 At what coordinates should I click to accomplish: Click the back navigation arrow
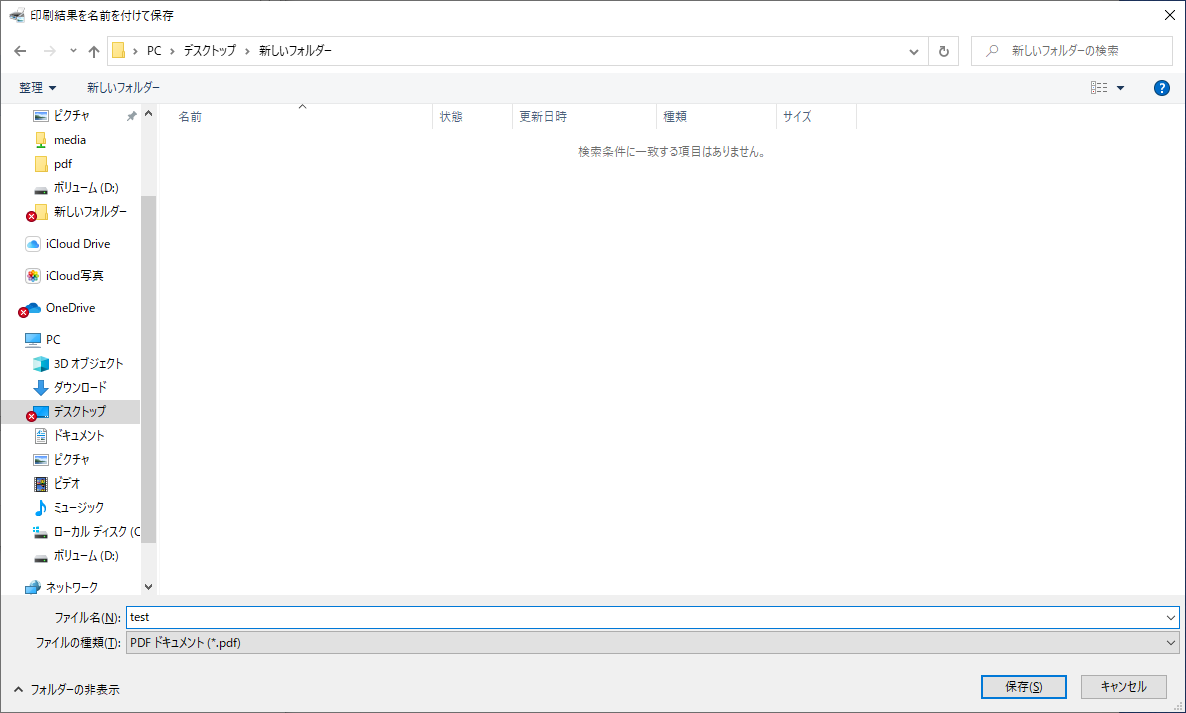click(x=20, y=50)
